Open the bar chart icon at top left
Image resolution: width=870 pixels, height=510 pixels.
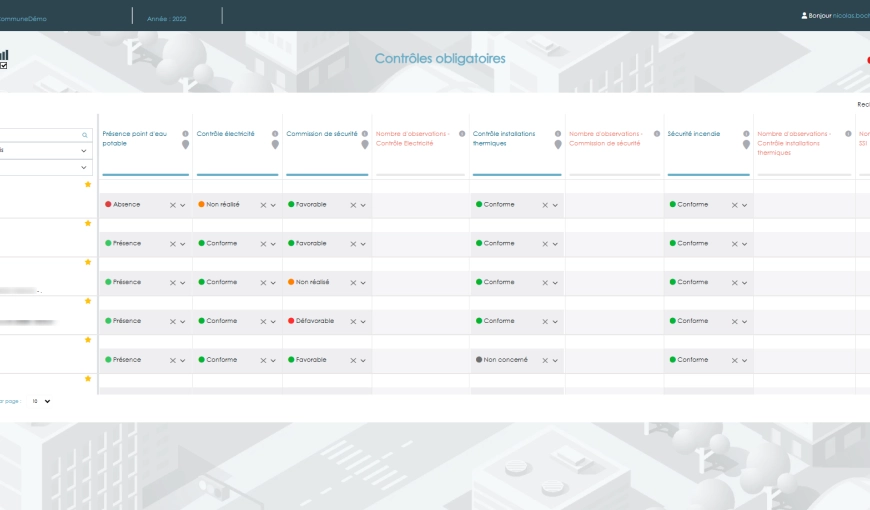click(4, 54)
